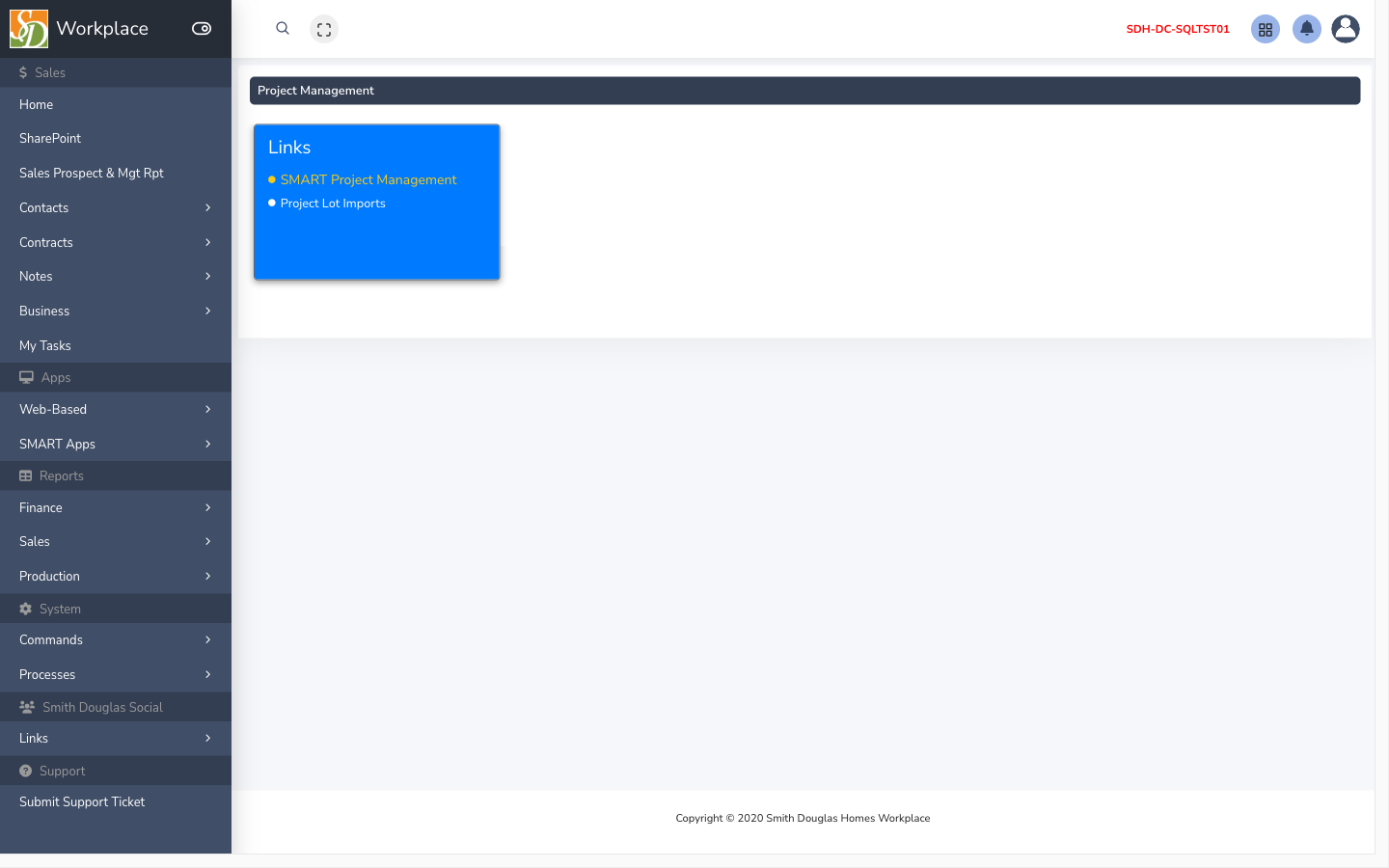The width and height of the screenshot is (1389, 868).
Task: Click the Project Management header bar
Action: (804, 91)
